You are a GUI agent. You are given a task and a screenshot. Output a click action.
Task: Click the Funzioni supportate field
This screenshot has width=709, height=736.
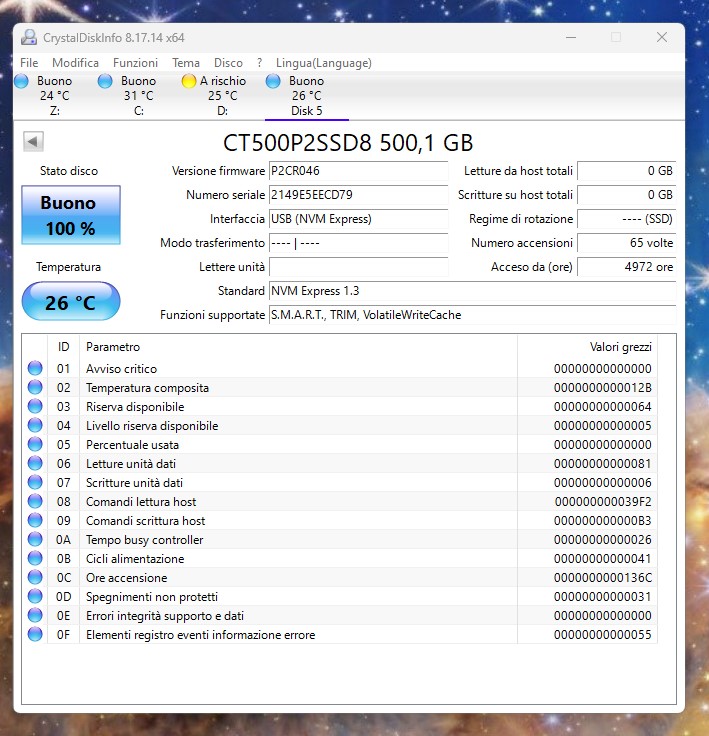472,315
